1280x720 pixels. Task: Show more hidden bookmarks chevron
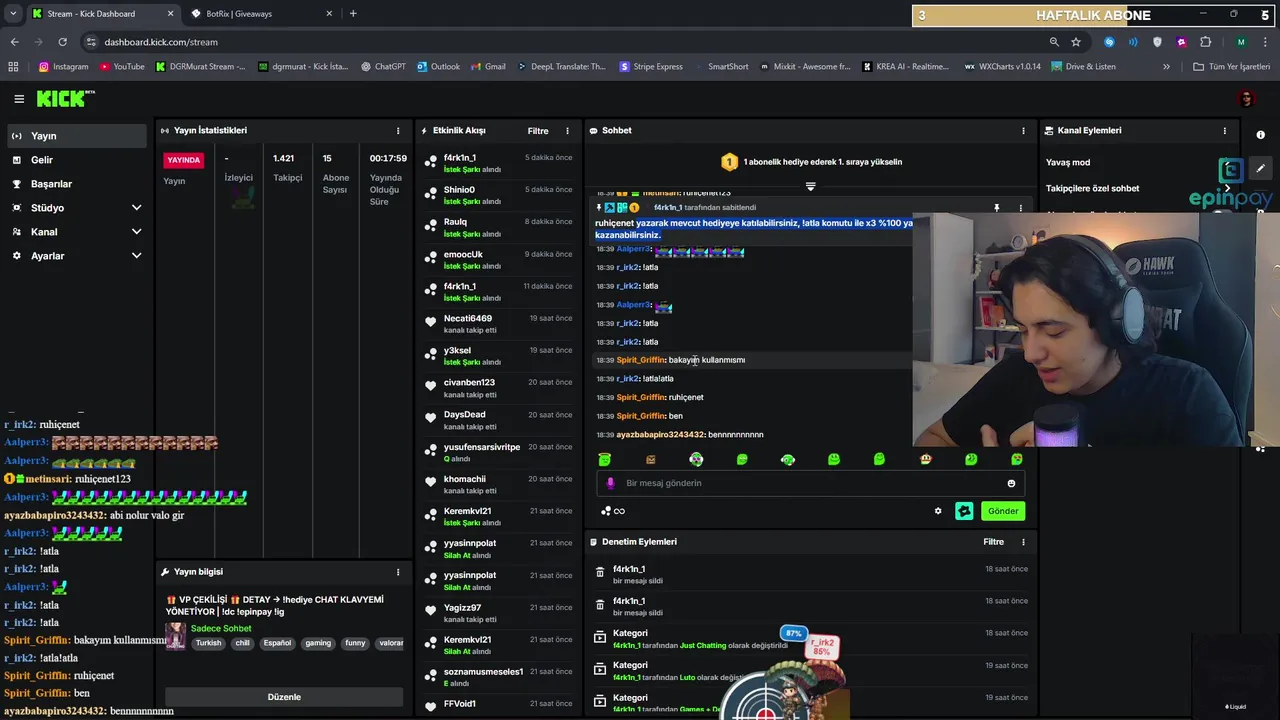click(1166, 67)
